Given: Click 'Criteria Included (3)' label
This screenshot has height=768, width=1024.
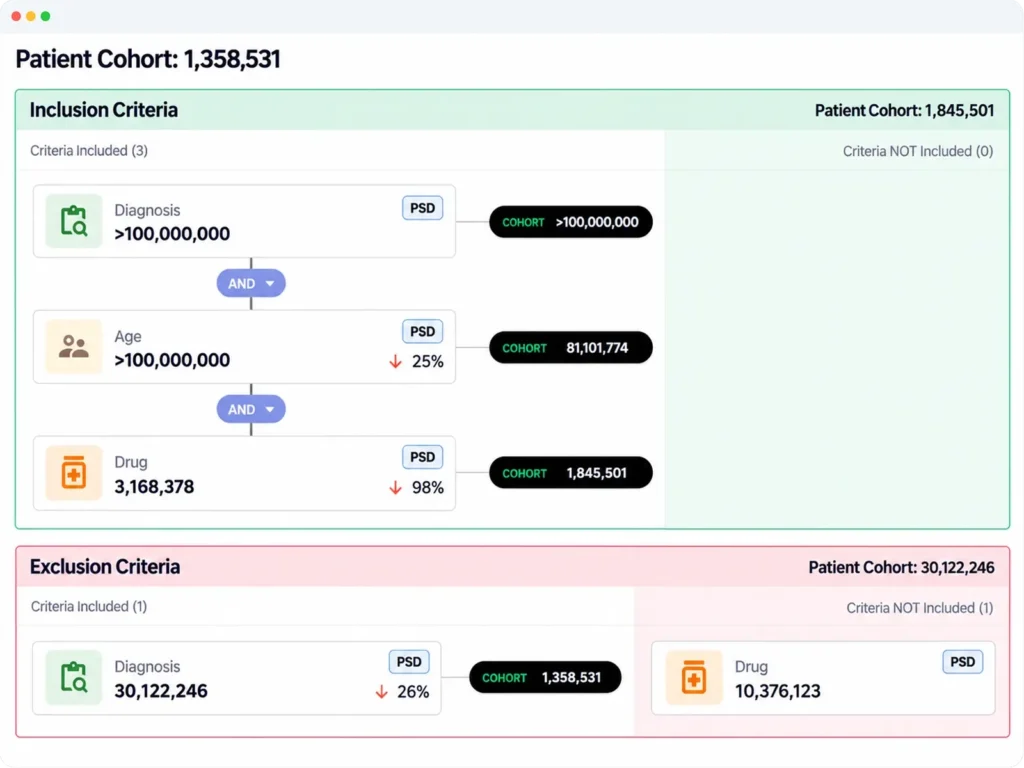Looking at the screenshot, I should pyautogui.click(x=89, y=151).
